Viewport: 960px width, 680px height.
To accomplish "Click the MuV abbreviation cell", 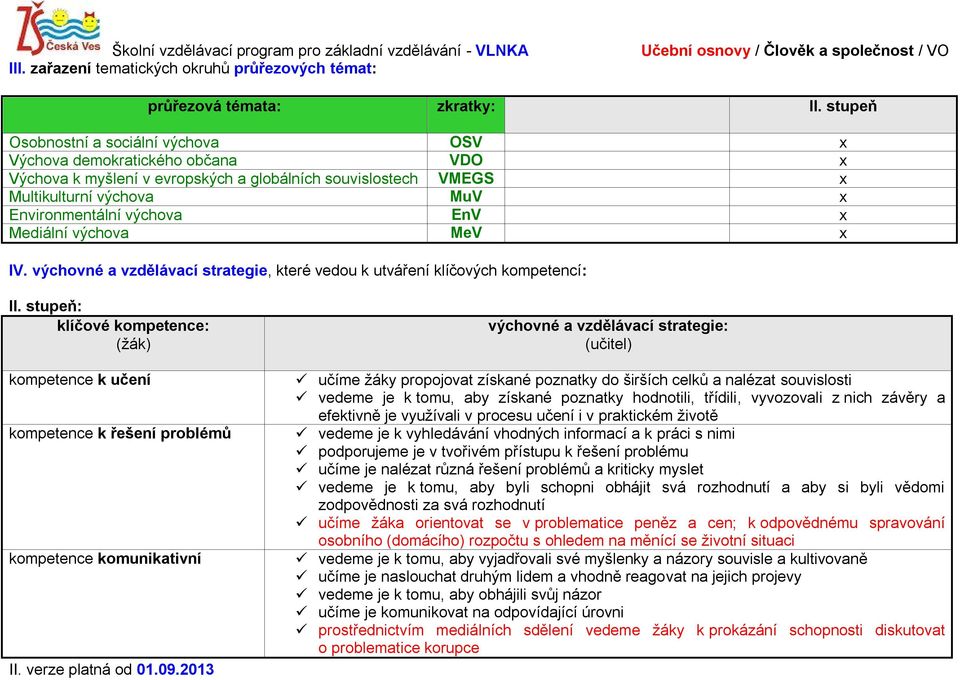I will pos(465,196).
